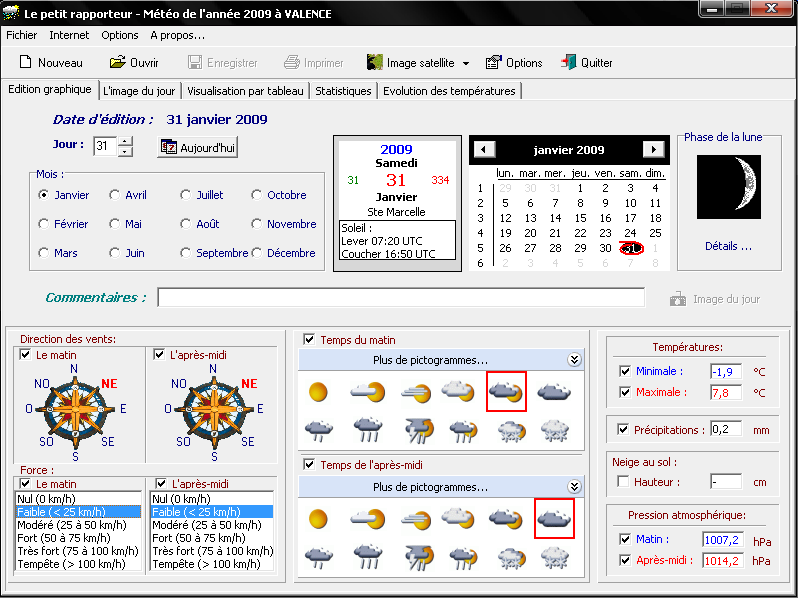Toggle the Précipitations checkbox
The height and width of the screenshot is (598, 798).
click(625, 430)
